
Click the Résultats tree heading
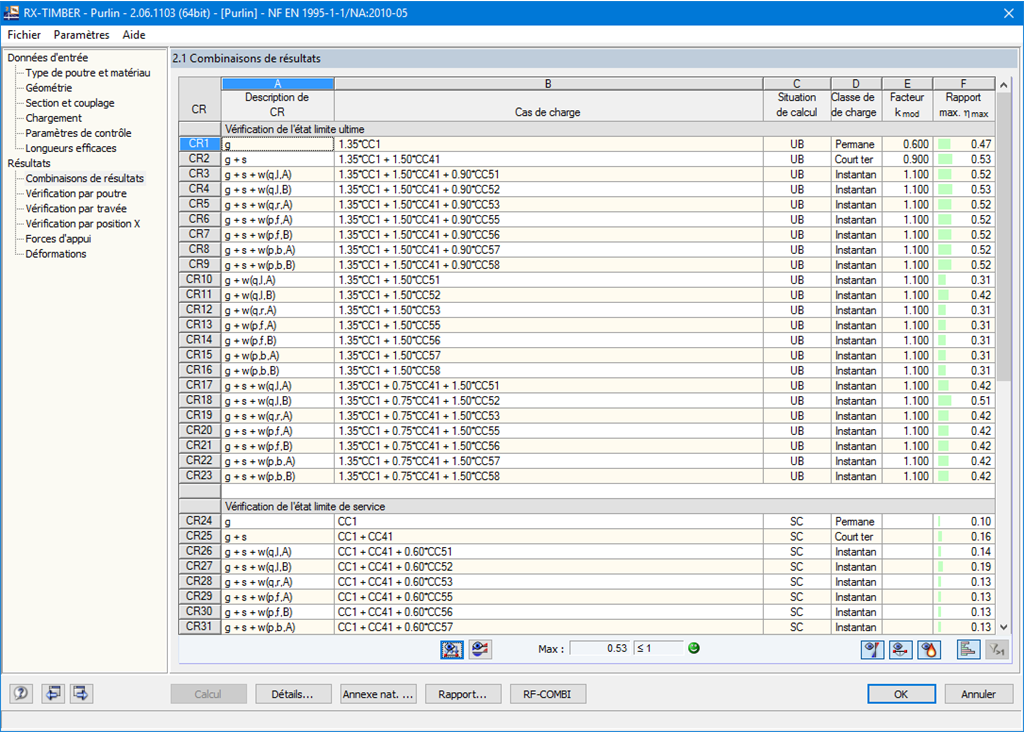pyautogui.click(x=29, y=163)
